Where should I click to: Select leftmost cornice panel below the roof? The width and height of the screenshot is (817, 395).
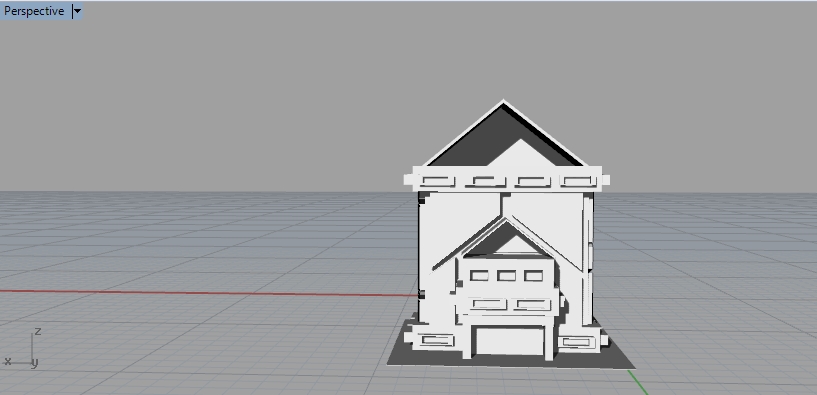pos(438,181)
